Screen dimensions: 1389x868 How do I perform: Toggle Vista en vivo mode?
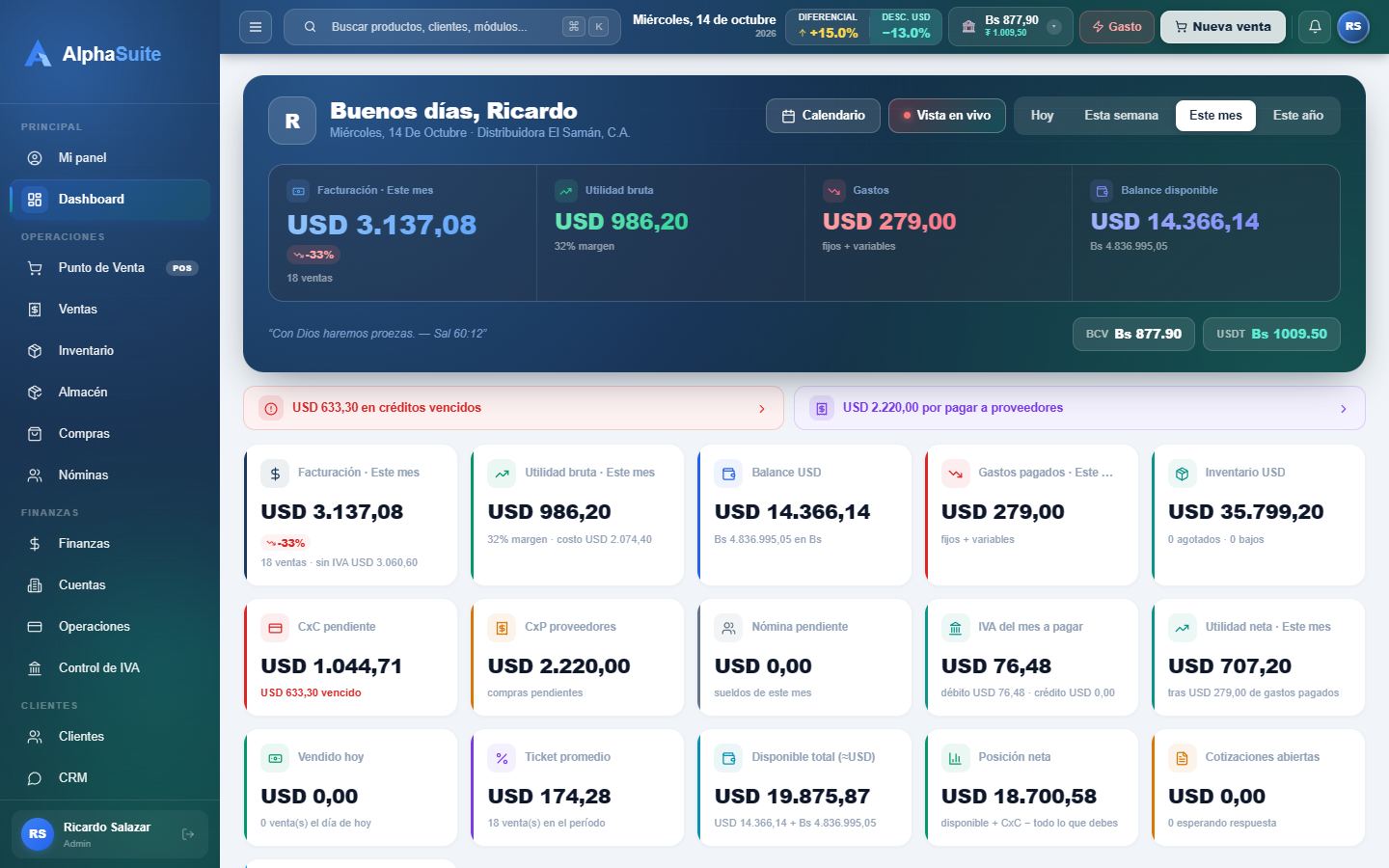(x=947, y=116)
